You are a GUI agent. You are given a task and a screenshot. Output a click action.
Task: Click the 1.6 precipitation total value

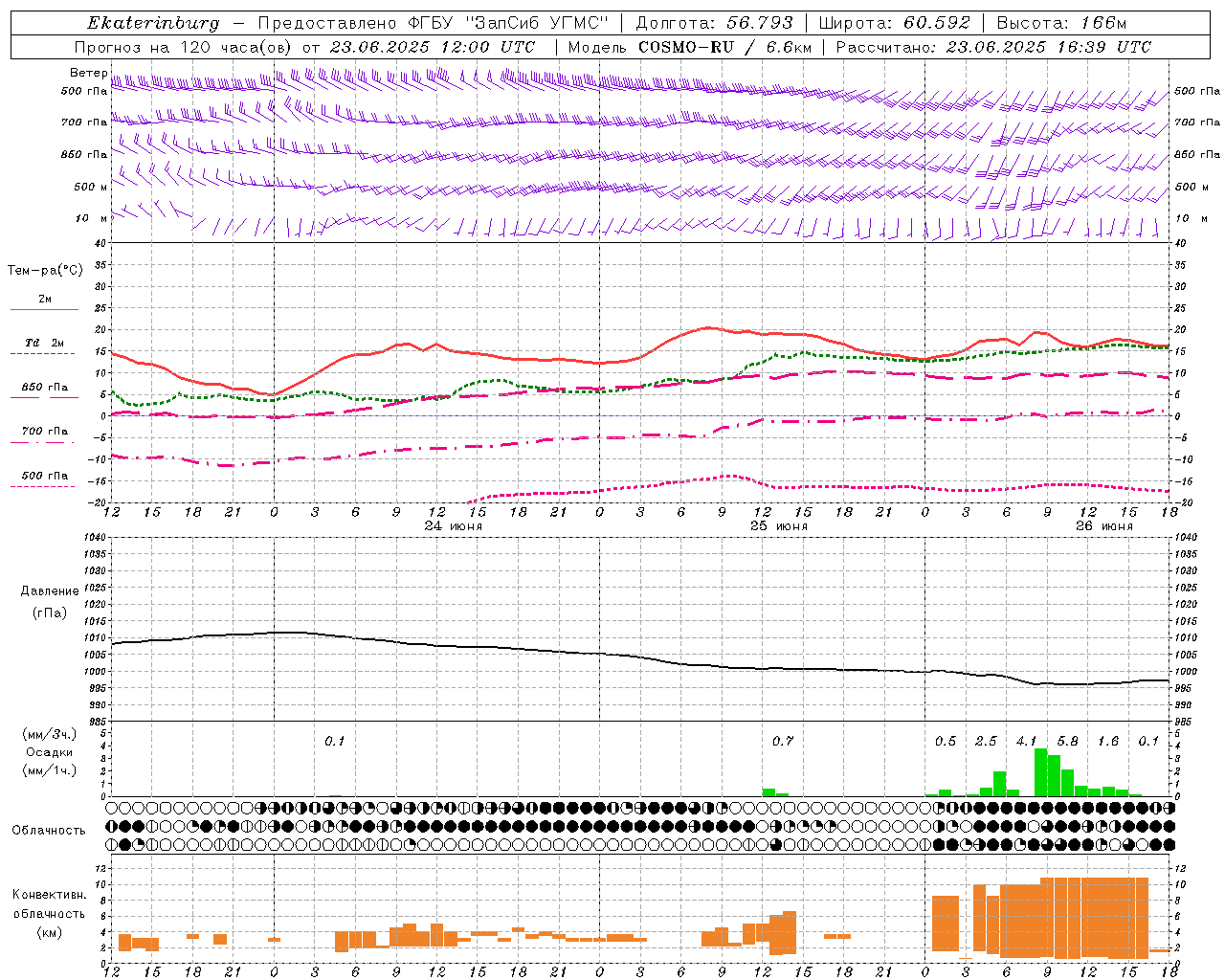click(1108, 742)
